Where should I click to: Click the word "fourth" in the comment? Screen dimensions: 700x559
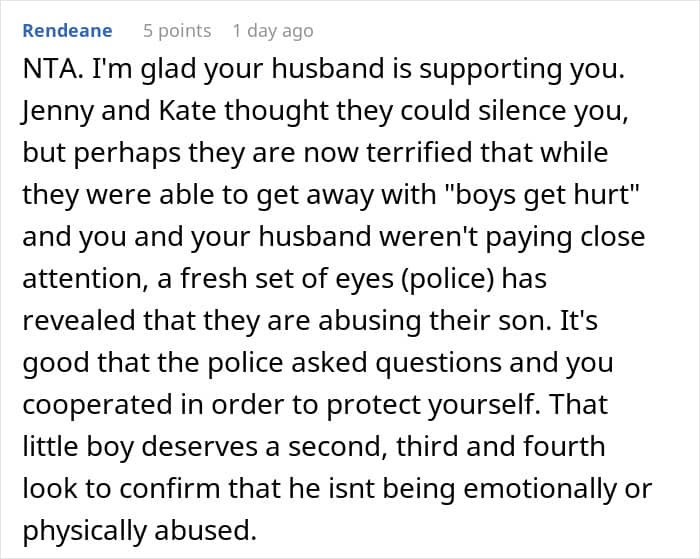coord(564,446)
